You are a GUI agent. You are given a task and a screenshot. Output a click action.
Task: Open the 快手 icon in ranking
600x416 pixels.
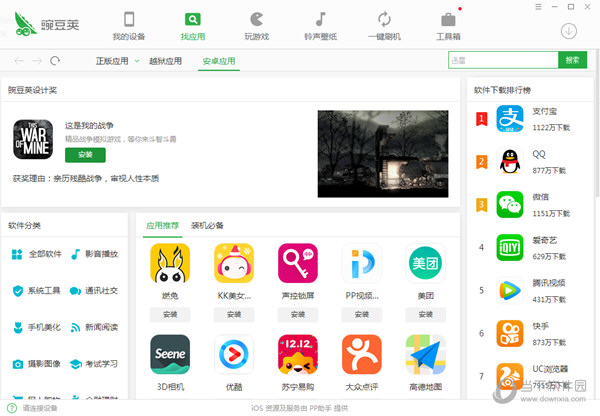[510, 333]
